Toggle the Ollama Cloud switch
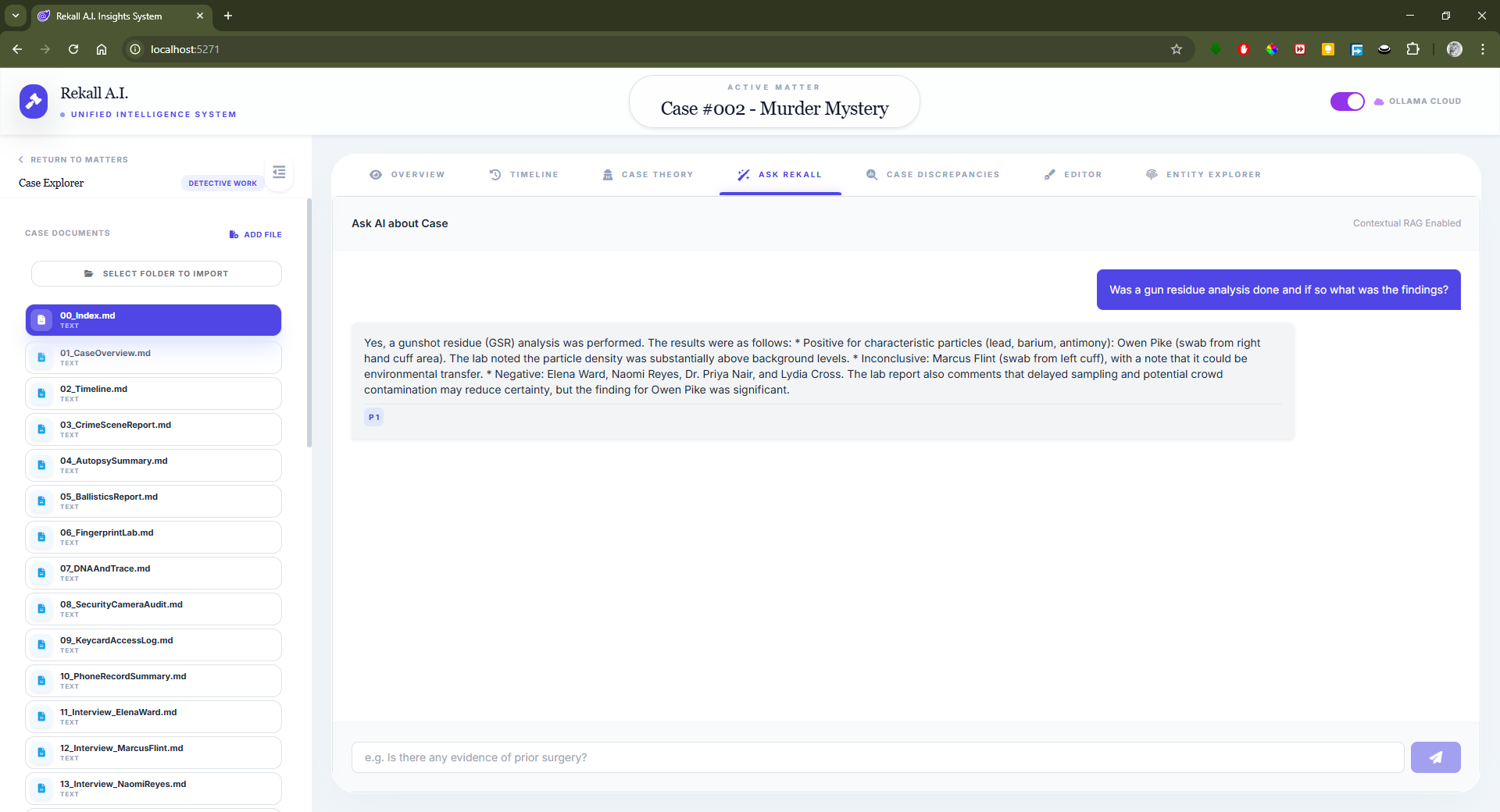1500x812 pixels. click(x=1347, y=101)
